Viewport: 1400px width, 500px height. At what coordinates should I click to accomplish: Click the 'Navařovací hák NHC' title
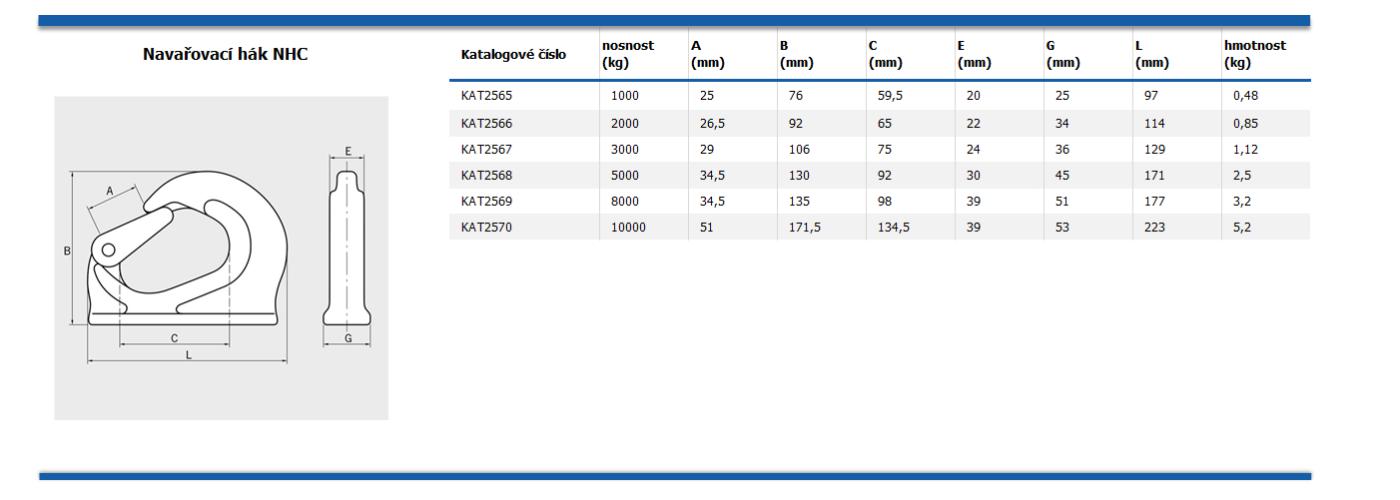click(226, 54)
